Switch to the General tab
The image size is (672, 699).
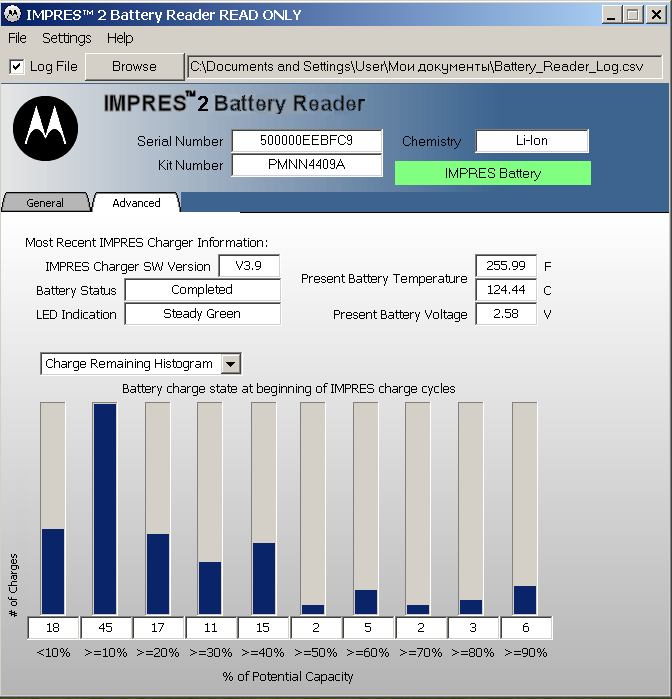click(45, 203)
